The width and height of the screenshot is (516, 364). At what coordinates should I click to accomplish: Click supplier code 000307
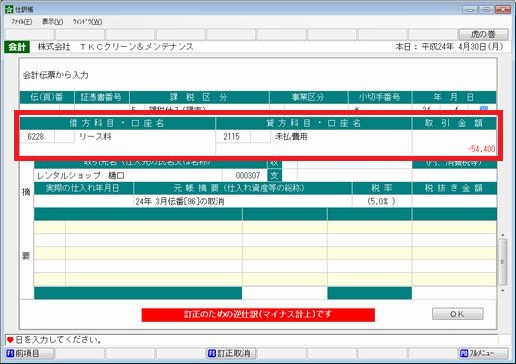[248, 175]
